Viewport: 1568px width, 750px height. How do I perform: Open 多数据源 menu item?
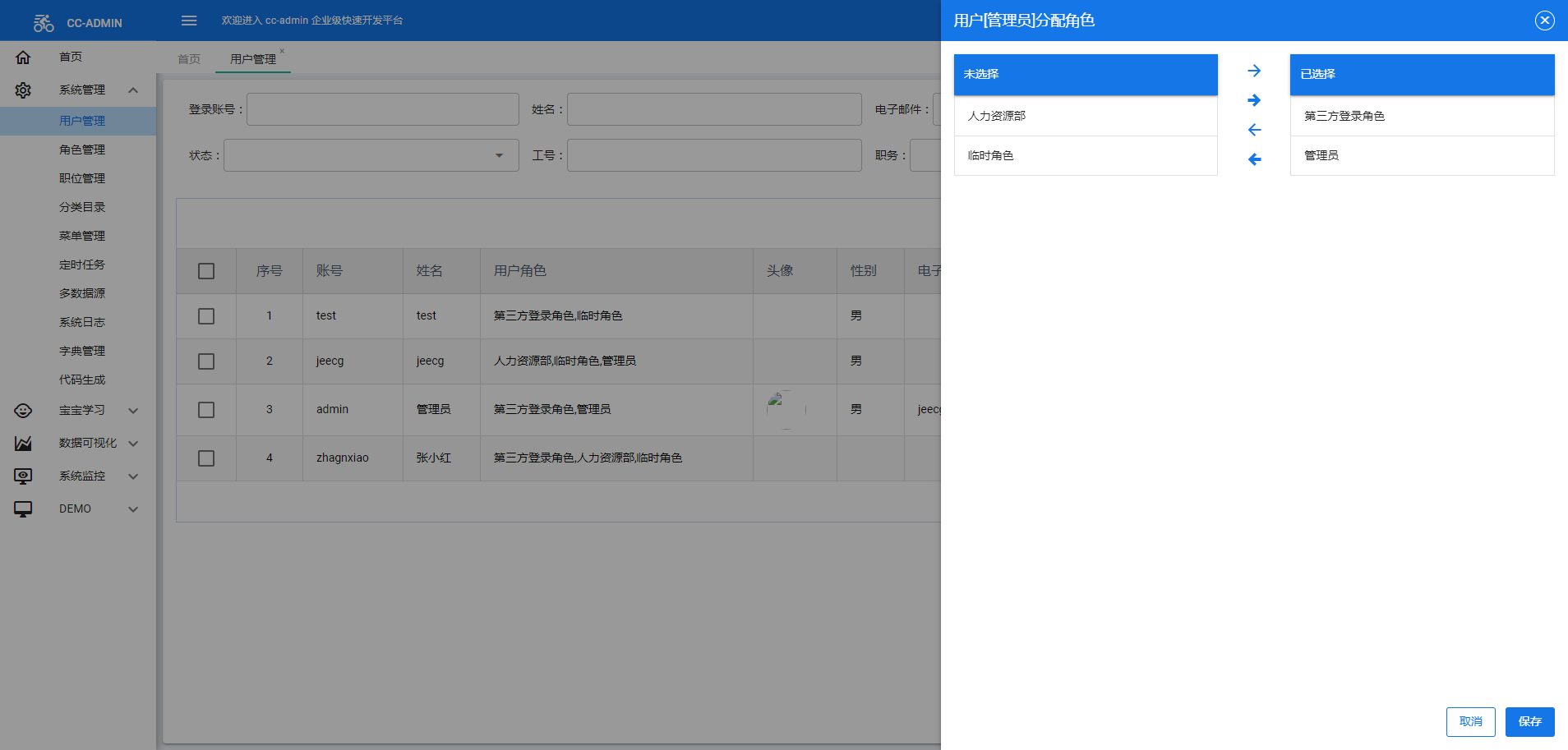point(78,293)
